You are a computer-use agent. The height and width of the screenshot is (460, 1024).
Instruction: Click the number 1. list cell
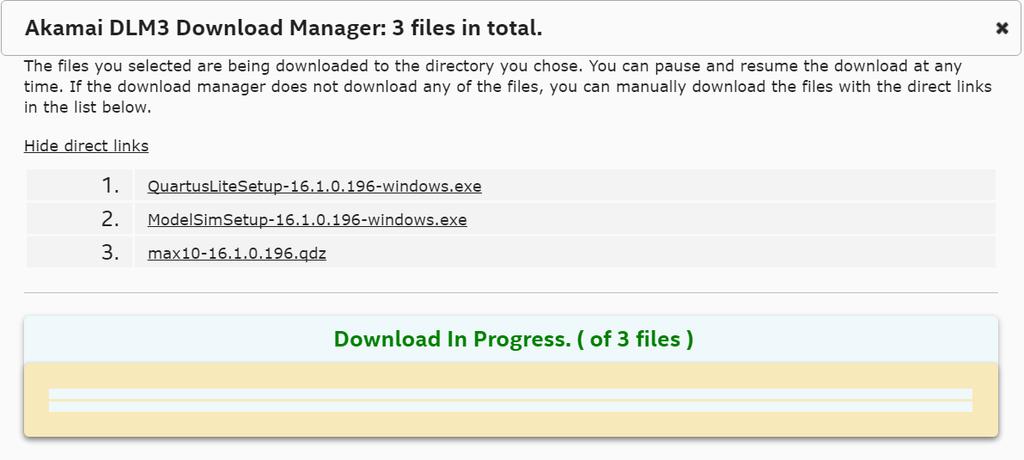(x=80, y=186)
